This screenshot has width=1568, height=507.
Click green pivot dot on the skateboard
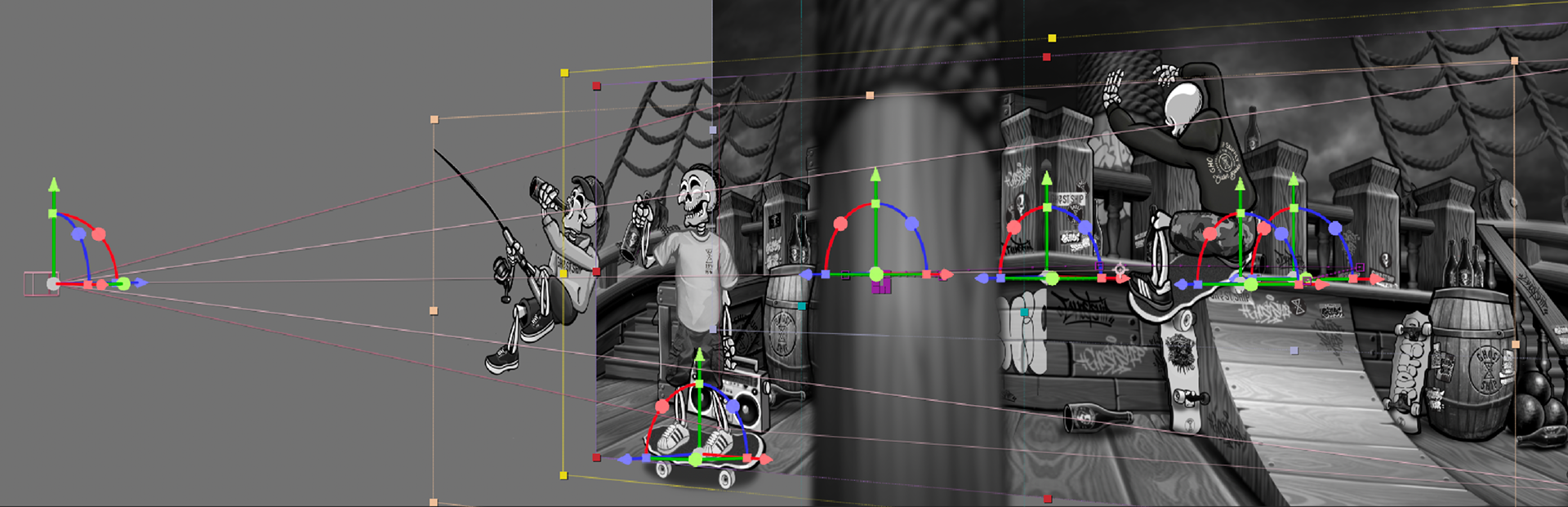point(696,460)
